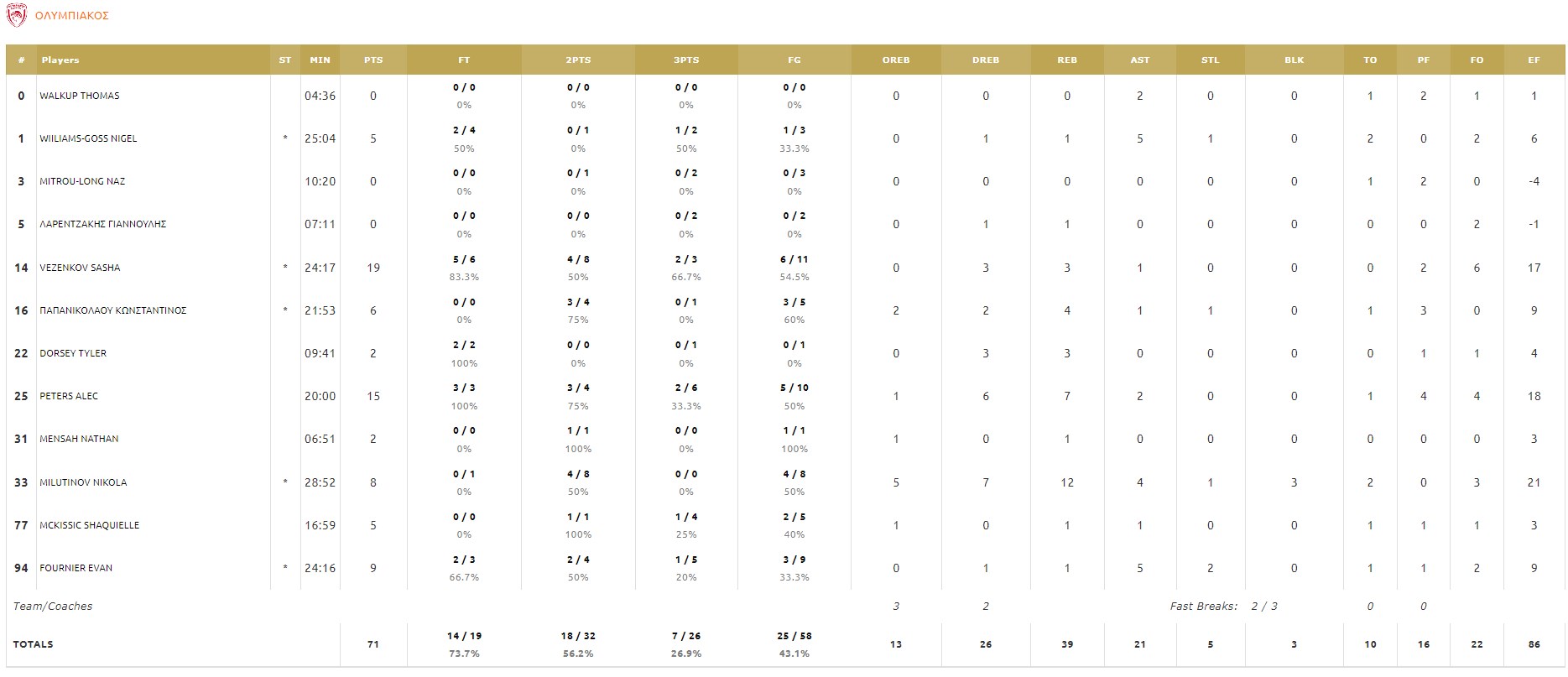
Task: Click the EF efficiency column header
Action: coord(1534,60)
